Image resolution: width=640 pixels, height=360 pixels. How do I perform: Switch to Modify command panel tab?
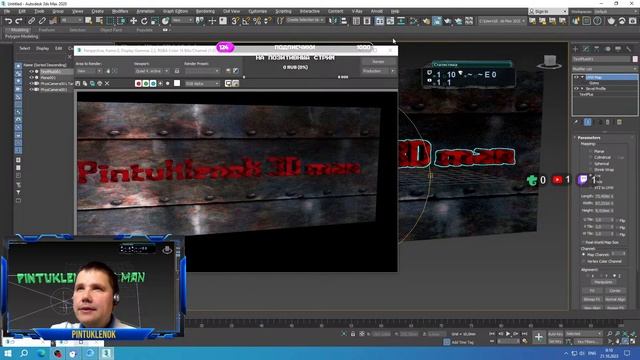click(586, 49)
